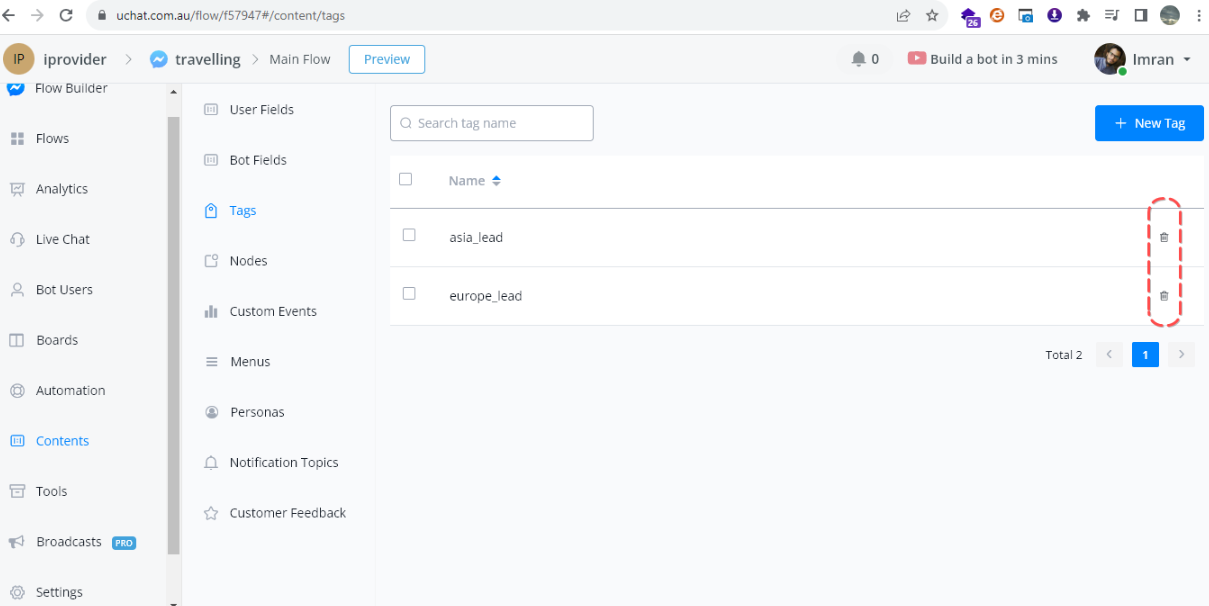The width and height of the screenshot is (1209, 606).
Task: Switch to the User Fields section
Action: (261, 110)
